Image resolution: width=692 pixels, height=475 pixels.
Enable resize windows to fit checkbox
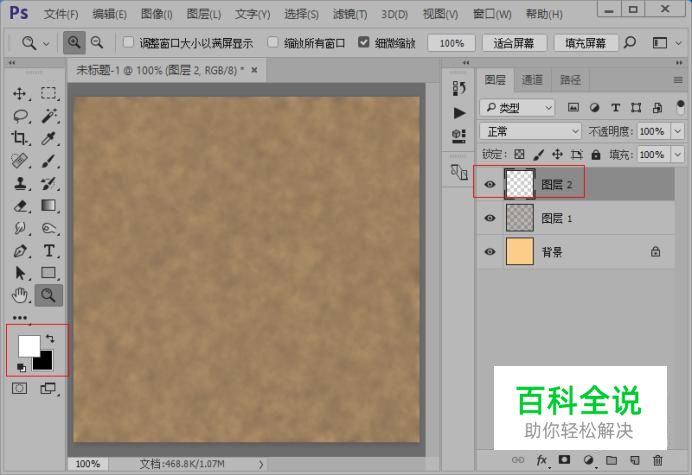pyautogui.click(x=128, y=42)
